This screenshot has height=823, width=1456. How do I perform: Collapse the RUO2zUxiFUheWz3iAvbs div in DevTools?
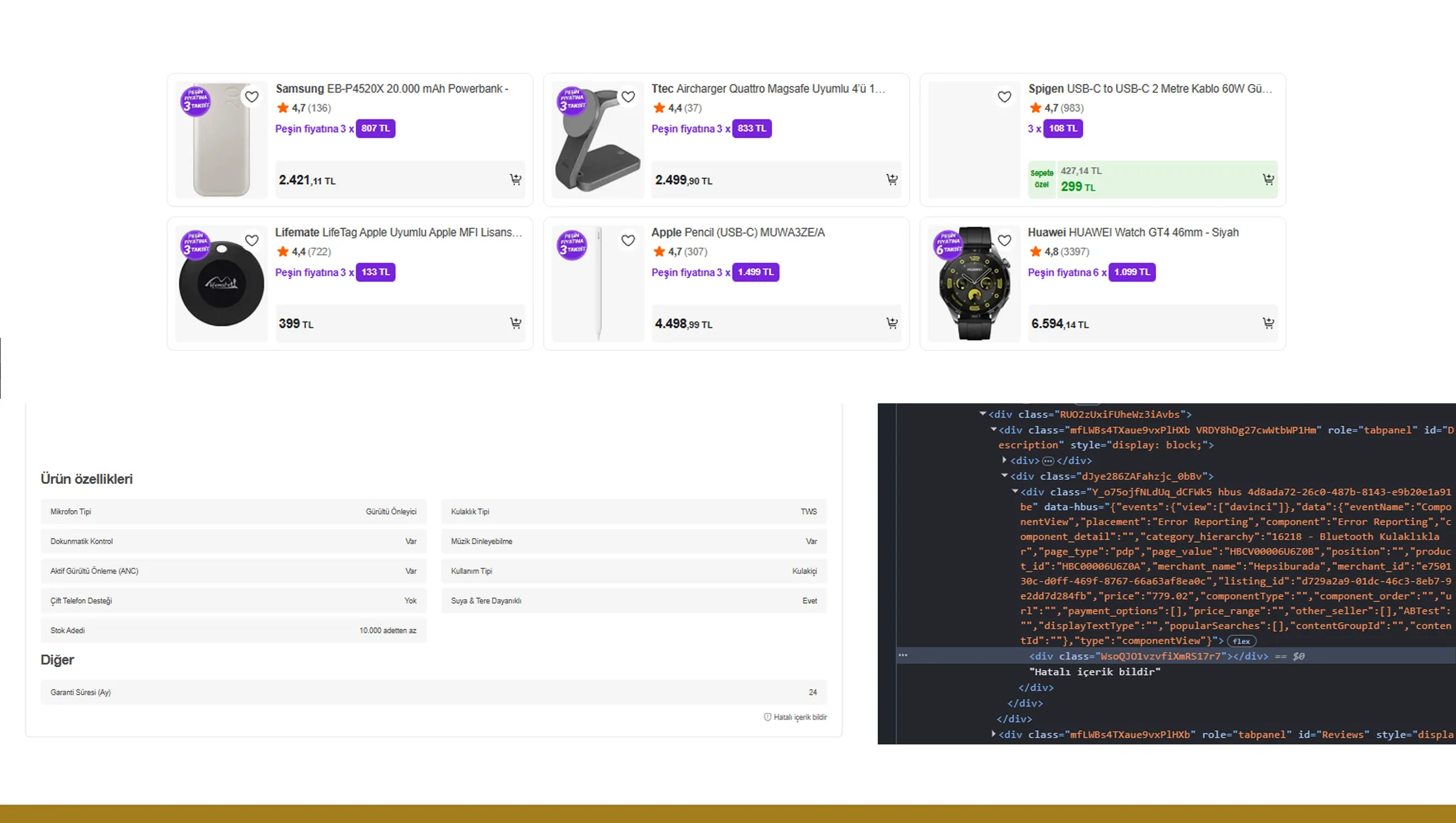coord(982,414)
